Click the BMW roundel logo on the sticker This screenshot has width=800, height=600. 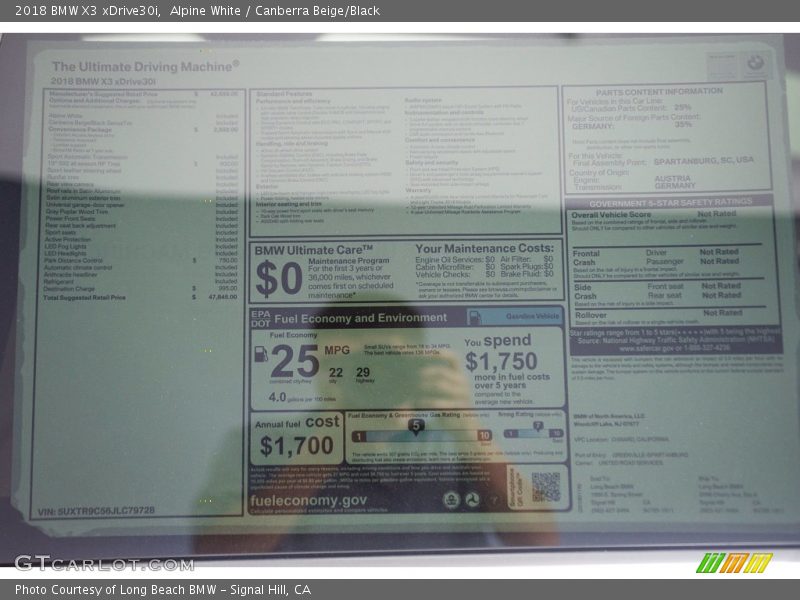(x=755, y=63)
